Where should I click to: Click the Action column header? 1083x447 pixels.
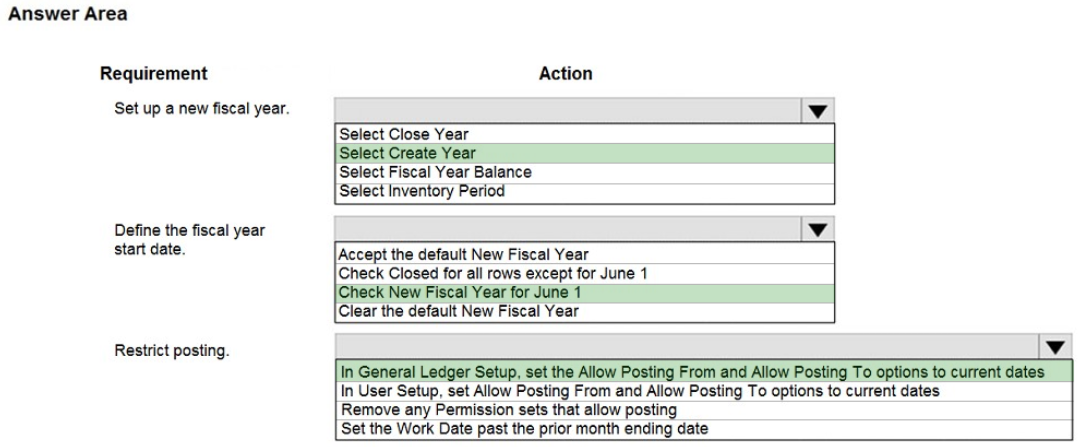point(565,73)
